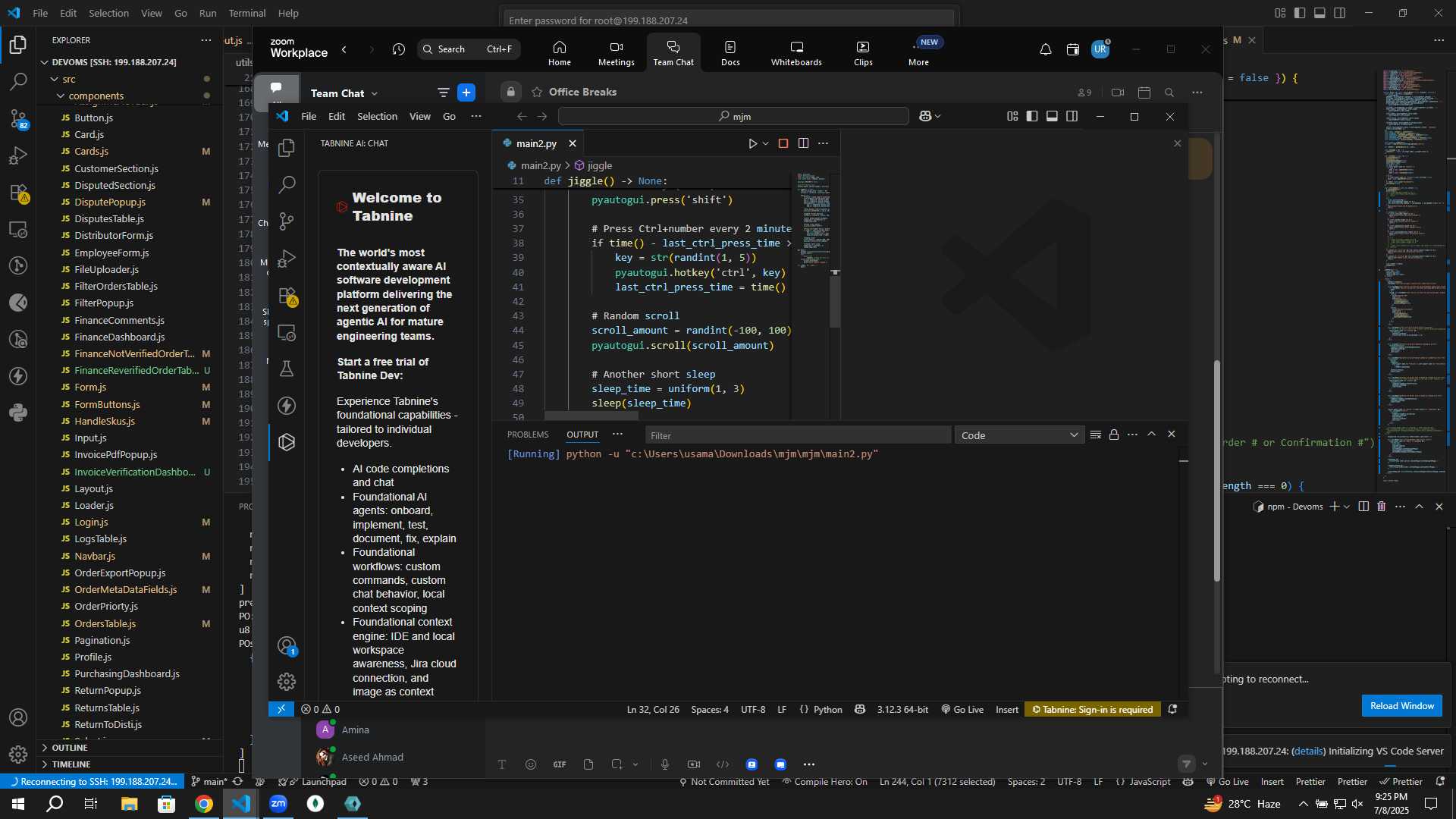This screenshot has height=819, width=1456.
Task: Open Run and Debug in inner VS Code
Action: tap(287, 259)
